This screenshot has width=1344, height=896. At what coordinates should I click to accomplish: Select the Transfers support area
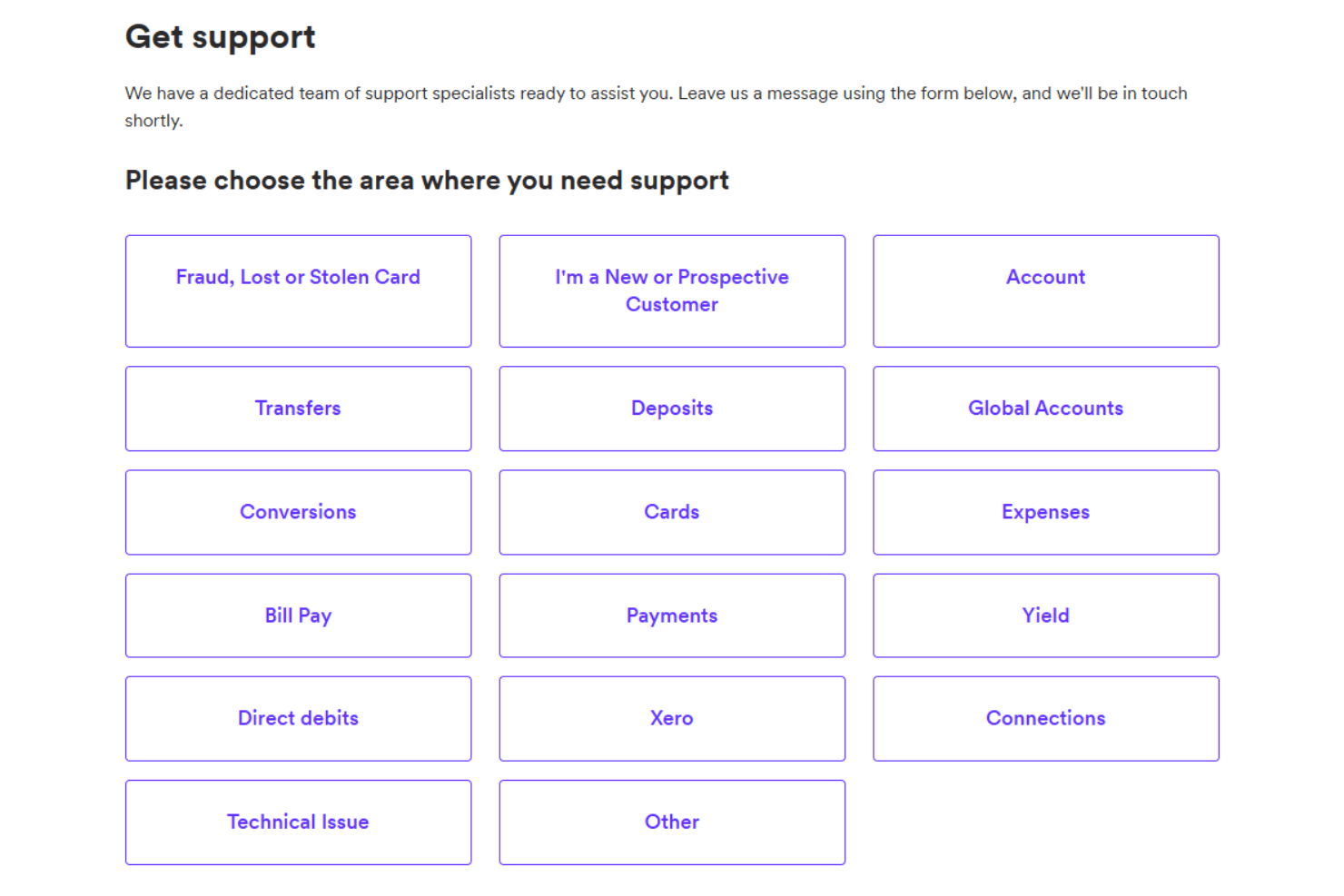pos(298,409)
